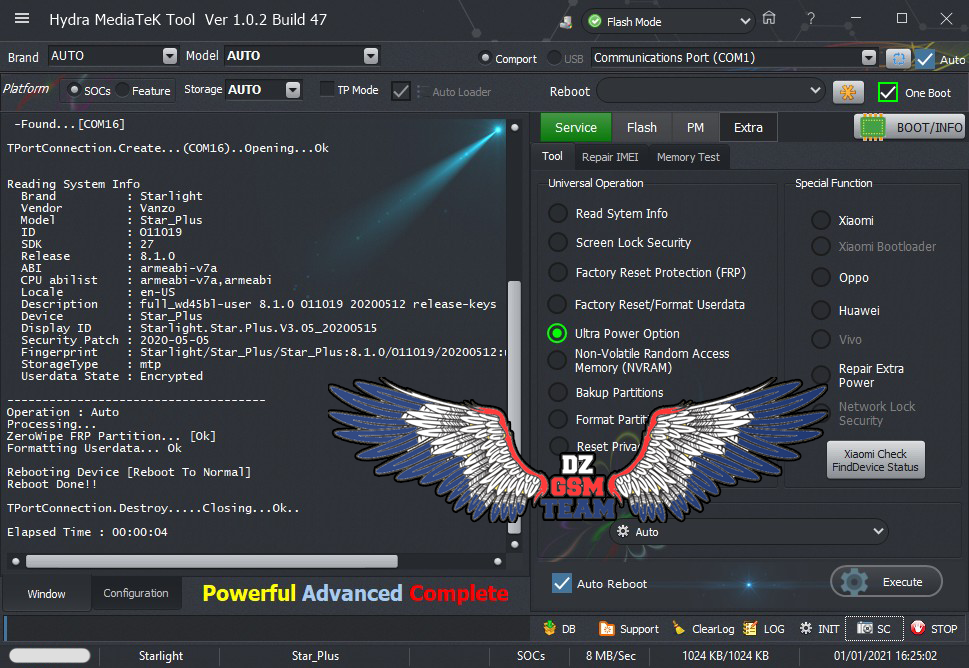Select Factory Reset Protection (FRP) option
Screen dimensions: 969x668
557,272
